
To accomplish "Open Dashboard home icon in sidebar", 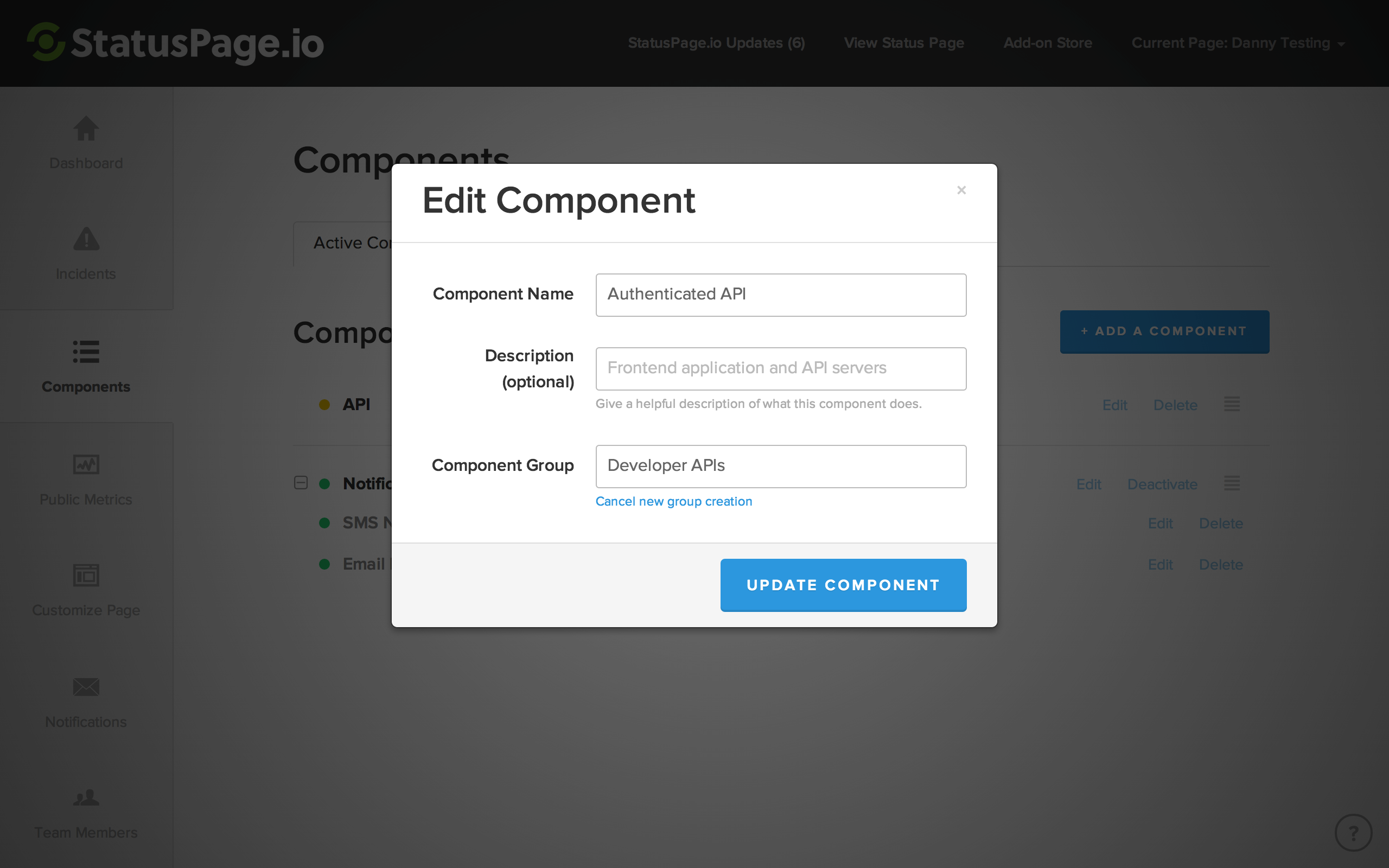I will coord(86,128).
